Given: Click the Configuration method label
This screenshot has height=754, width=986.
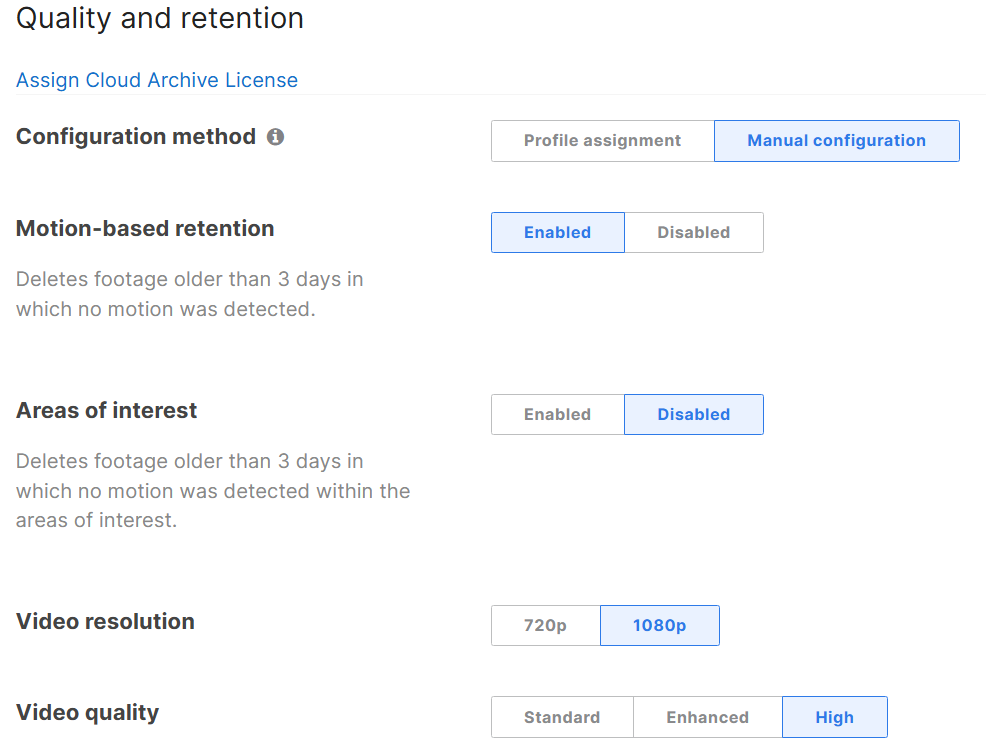Looking at the screenshot, I should tap(136, 136).
